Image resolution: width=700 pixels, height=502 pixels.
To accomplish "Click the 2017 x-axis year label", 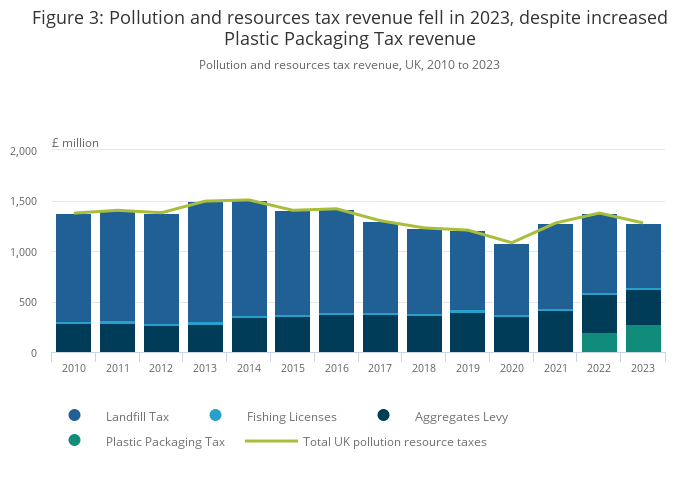I will coord(380,368).
